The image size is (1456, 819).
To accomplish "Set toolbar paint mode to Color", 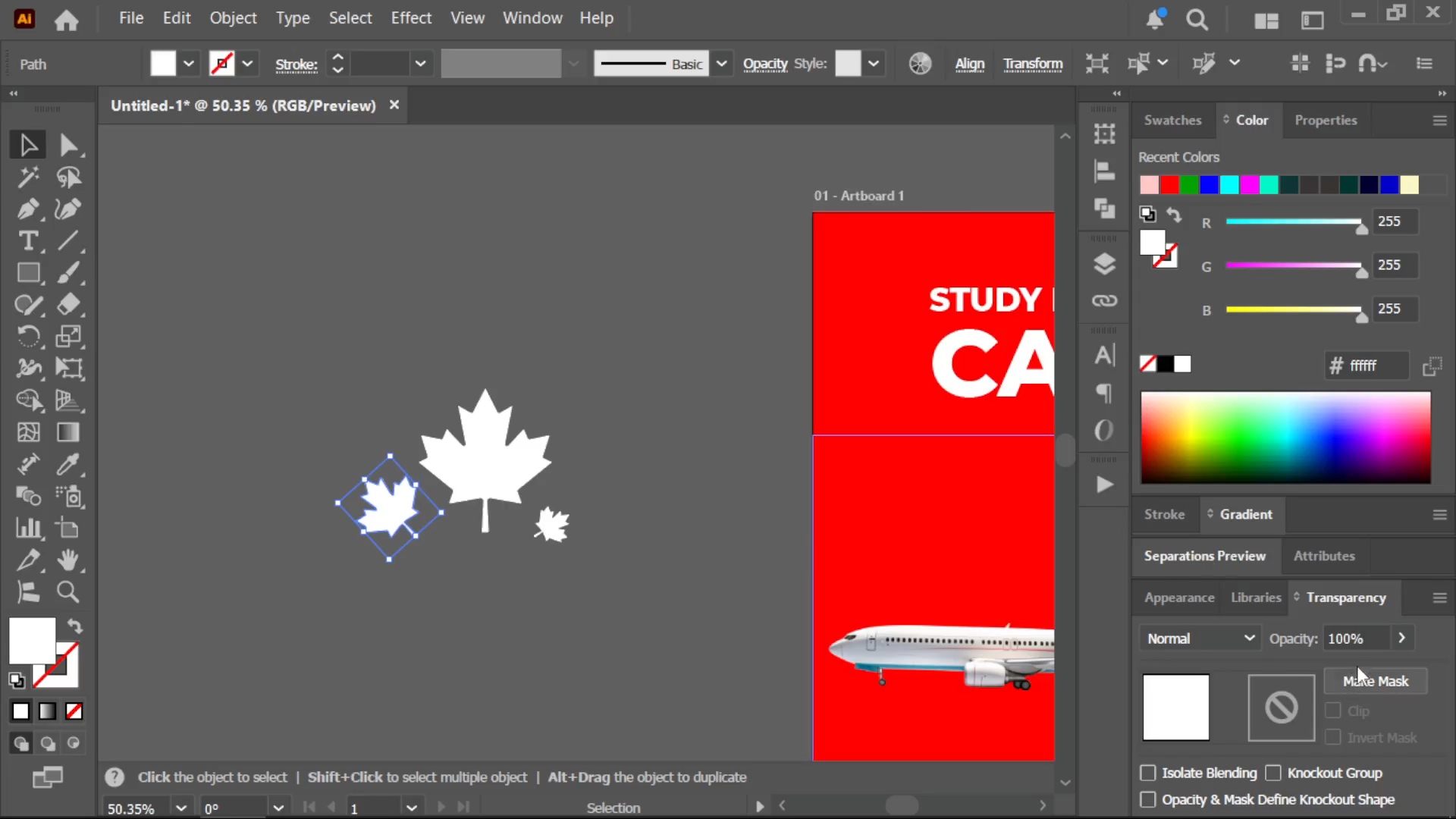I will (20, 711).
